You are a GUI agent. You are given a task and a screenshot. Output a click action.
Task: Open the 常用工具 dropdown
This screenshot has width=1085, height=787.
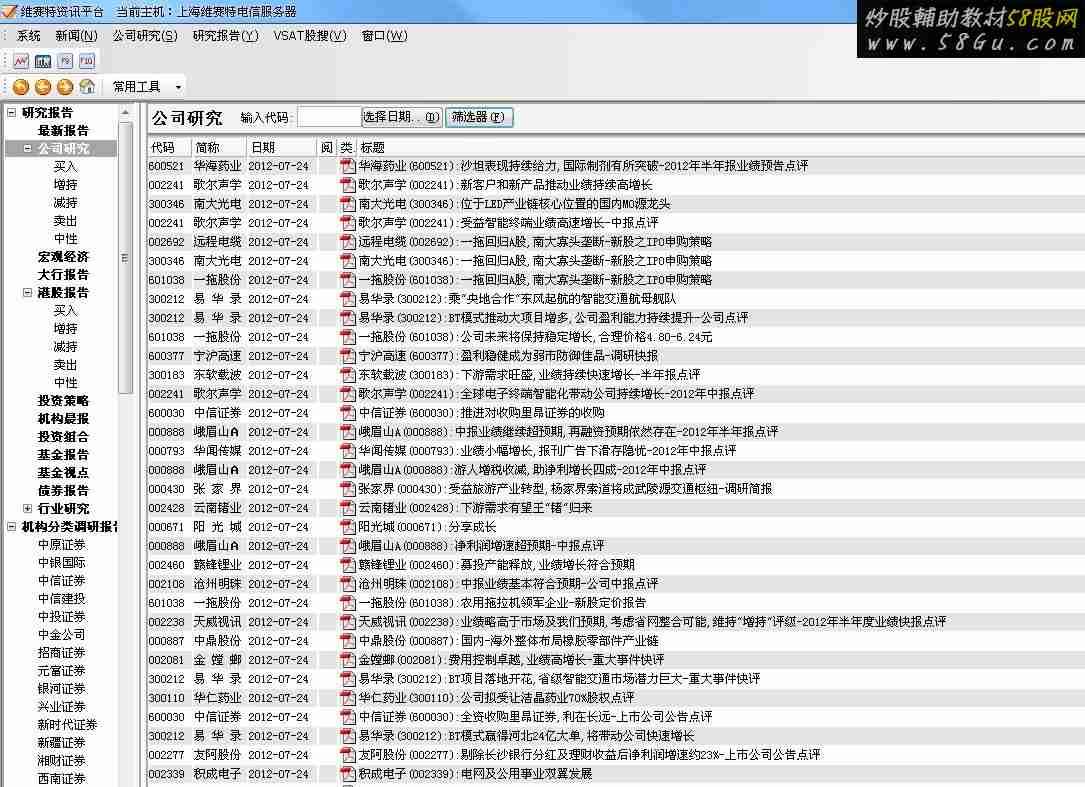tap(178, 87)
